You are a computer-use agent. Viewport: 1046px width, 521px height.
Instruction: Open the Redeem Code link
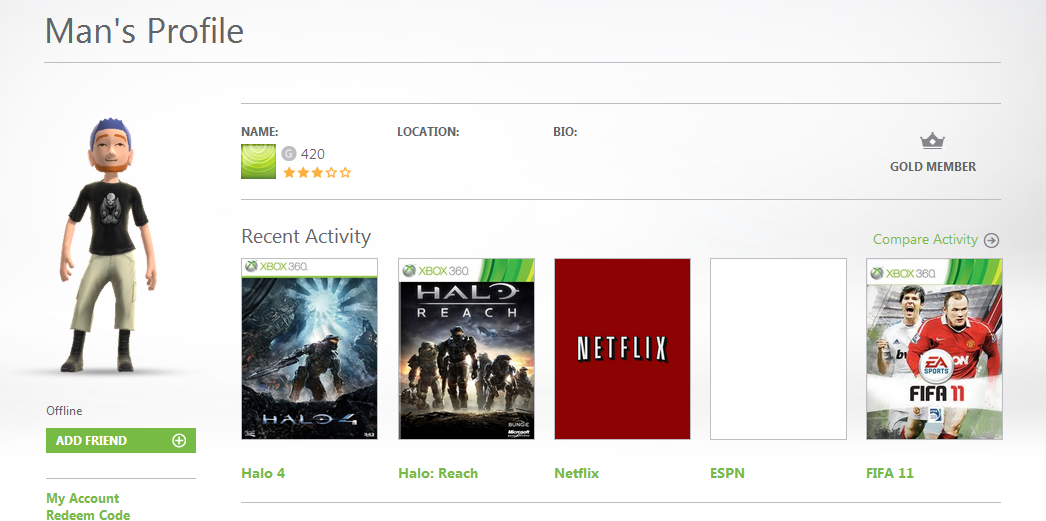88,515
